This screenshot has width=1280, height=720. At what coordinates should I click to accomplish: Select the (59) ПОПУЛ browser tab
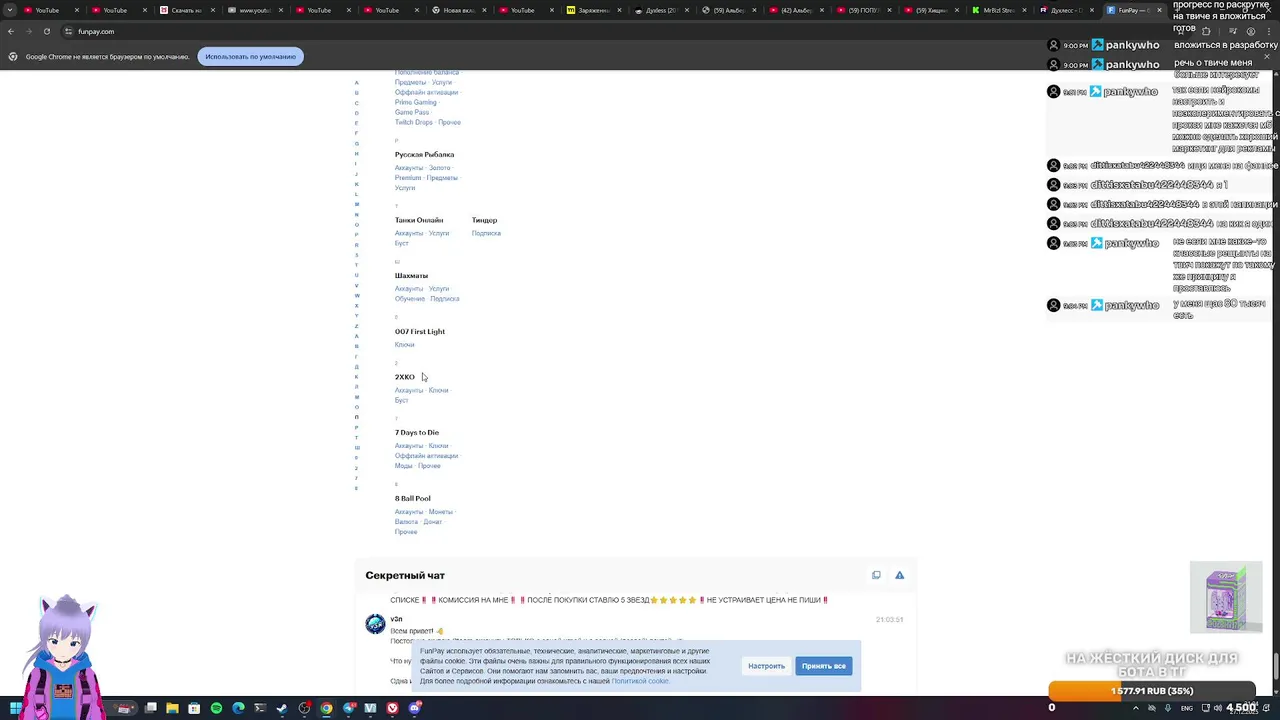(x=864, y=10)
